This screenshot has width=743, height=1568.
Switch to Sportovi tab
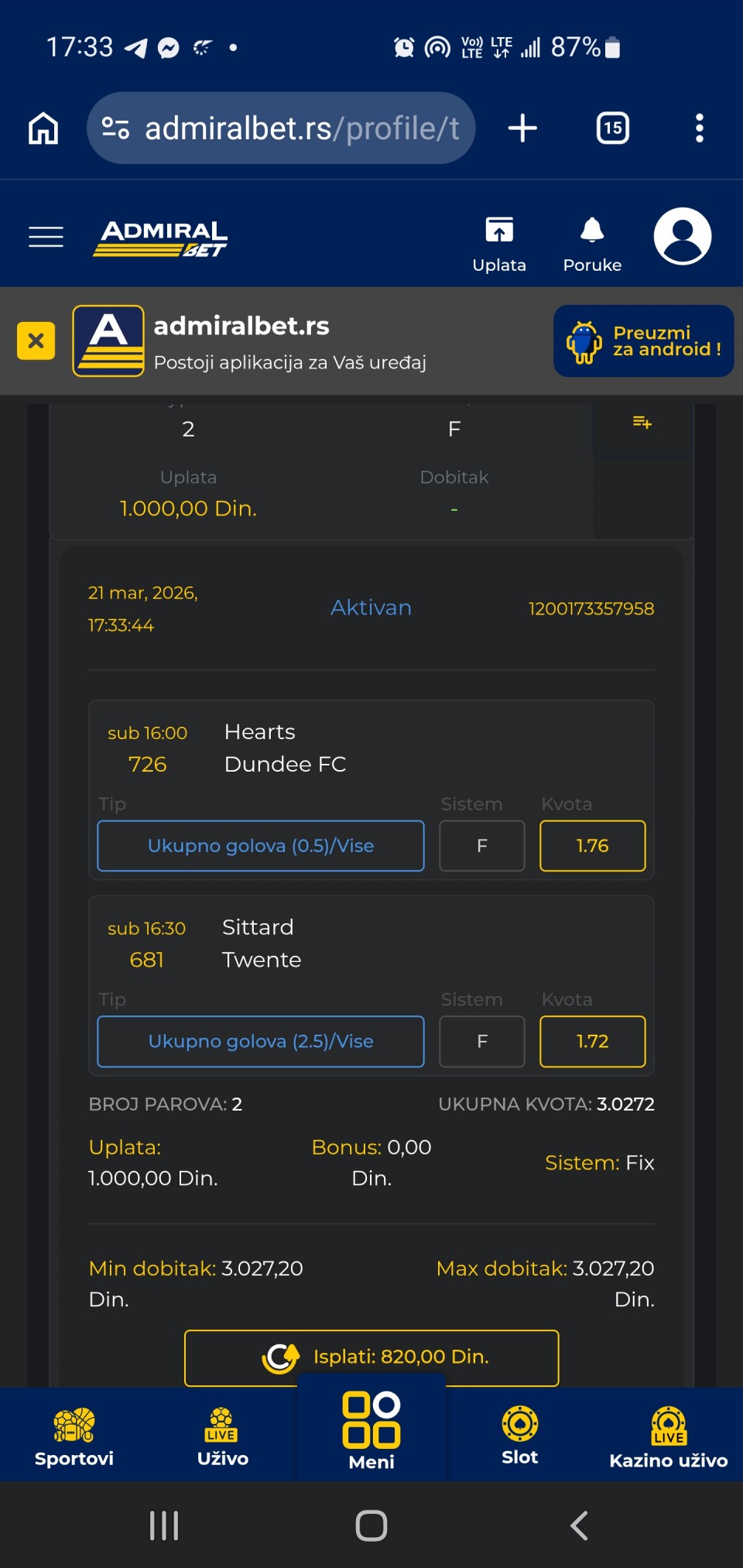(x=74, y=1437)
